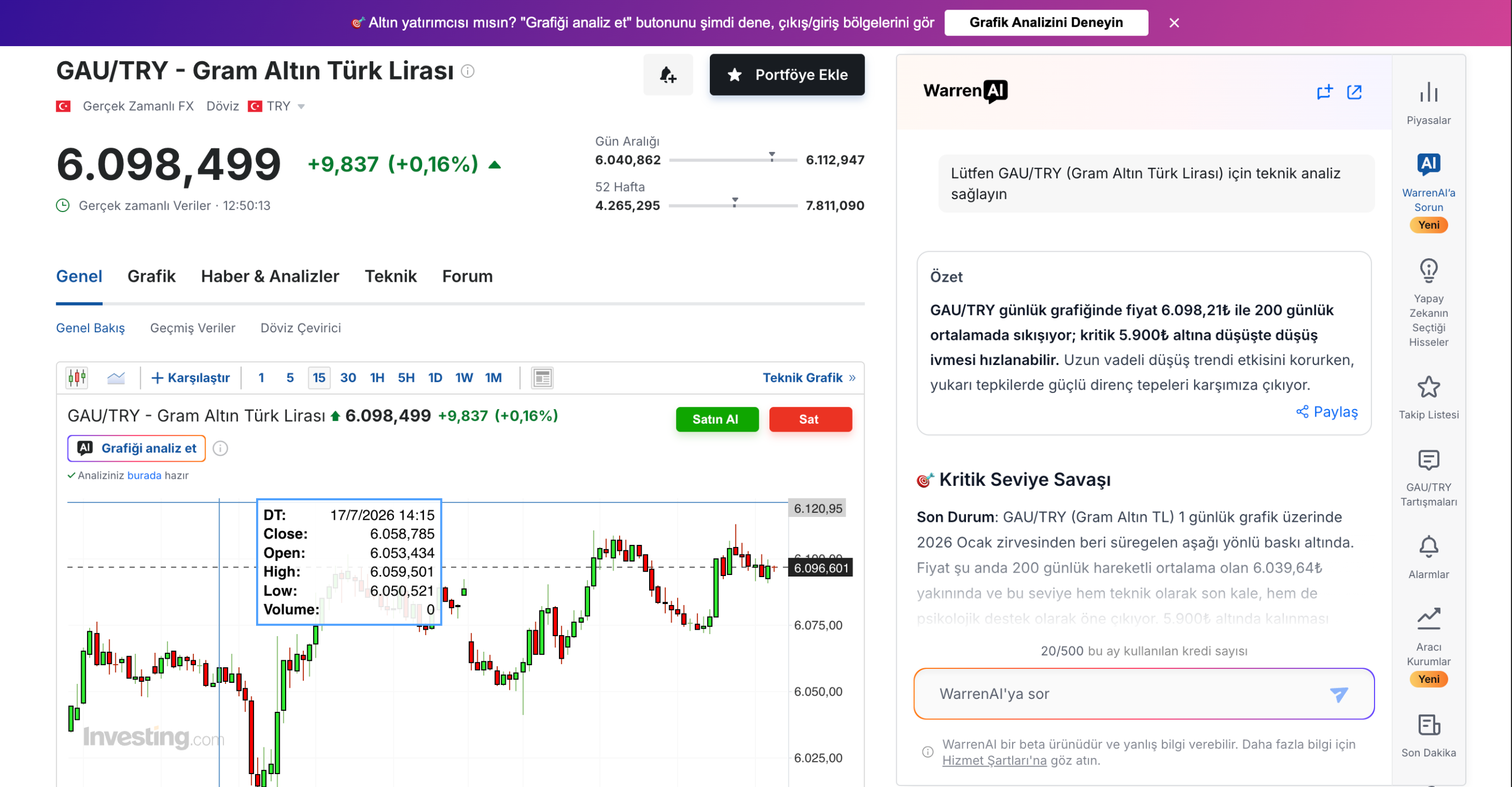This screenshot has height=787, width=1512.
Task: Open info icon next to Grafiği analiz et
Action: 220,449
